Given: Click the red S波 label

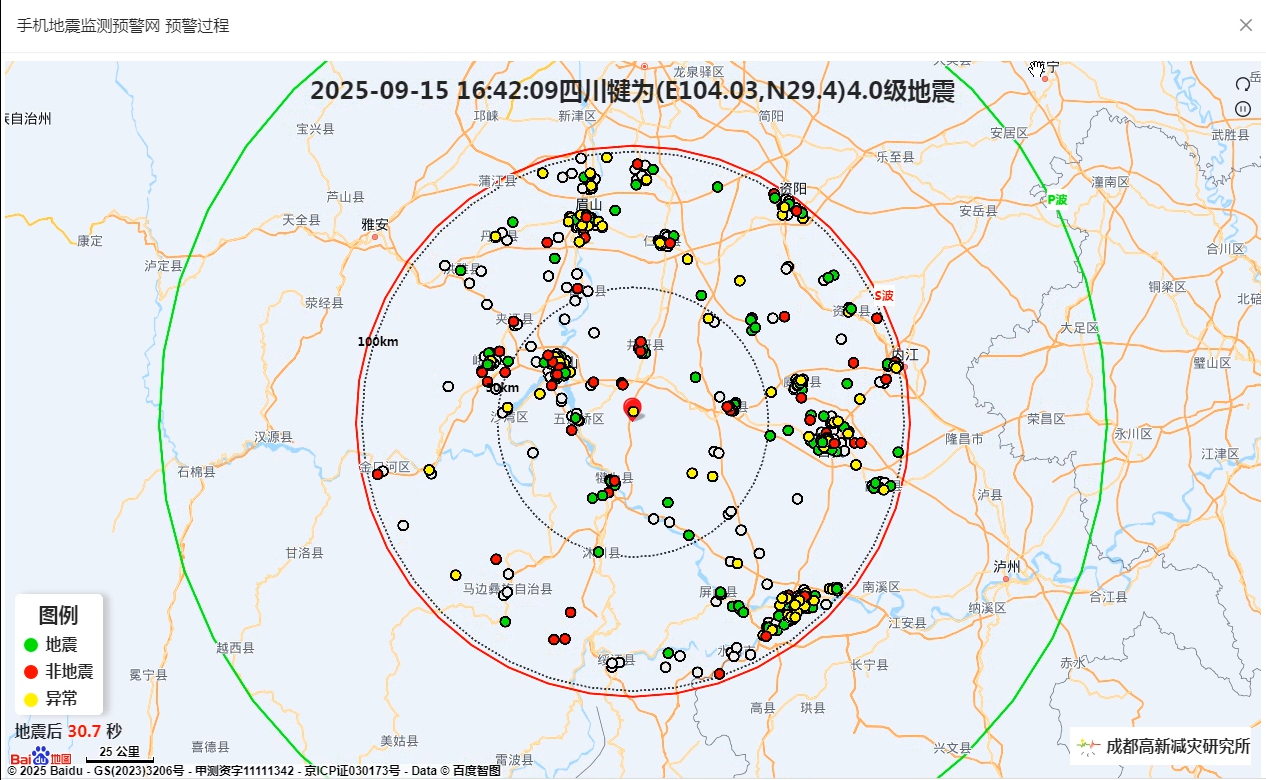Looking at the screenshot, I should coord(884,296).
